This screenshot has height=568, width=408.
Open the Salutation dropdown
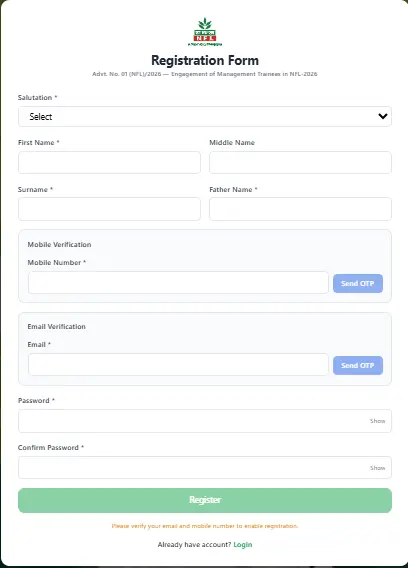[205, 117]
